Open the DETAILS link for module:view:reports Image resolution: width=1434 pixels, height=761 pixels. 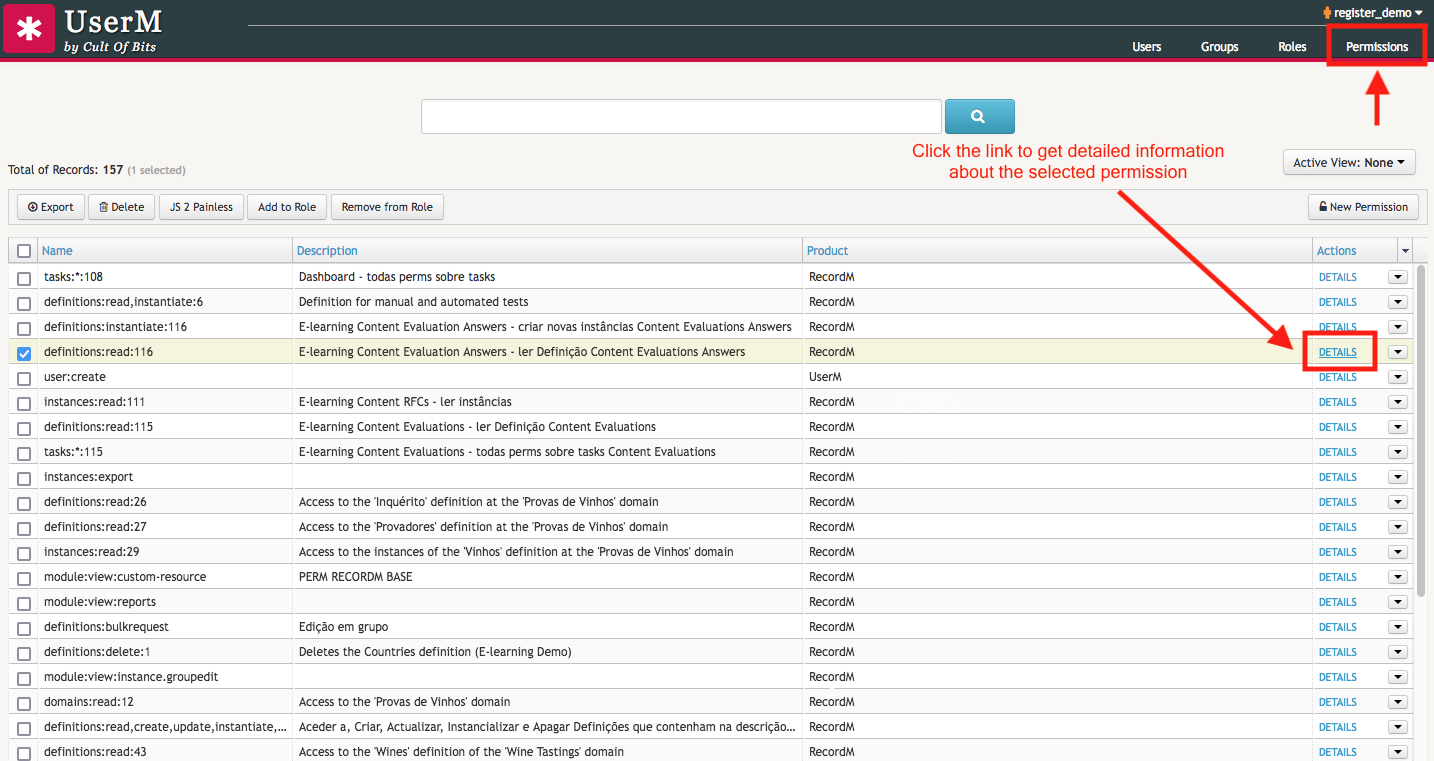pyautogui.click(x=1337, y=602)
